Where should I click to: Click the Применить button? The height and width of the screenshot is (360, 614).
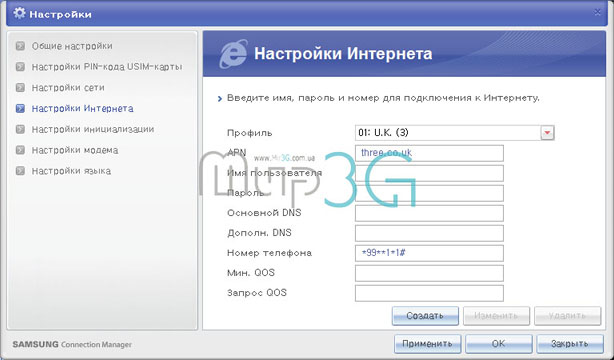(427, 344)
